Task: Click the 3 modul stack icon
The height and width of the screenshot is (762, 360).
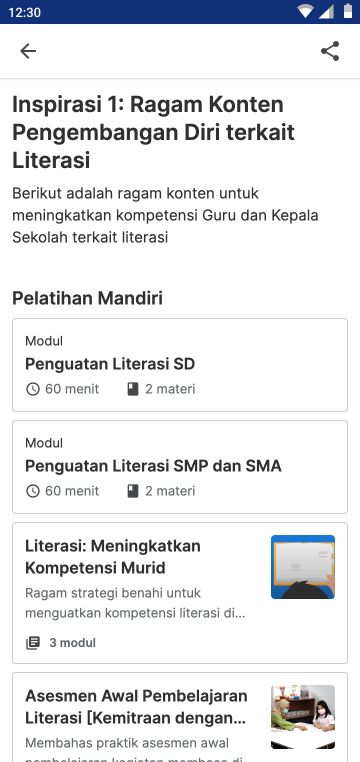Action: (x=33, y=643)
